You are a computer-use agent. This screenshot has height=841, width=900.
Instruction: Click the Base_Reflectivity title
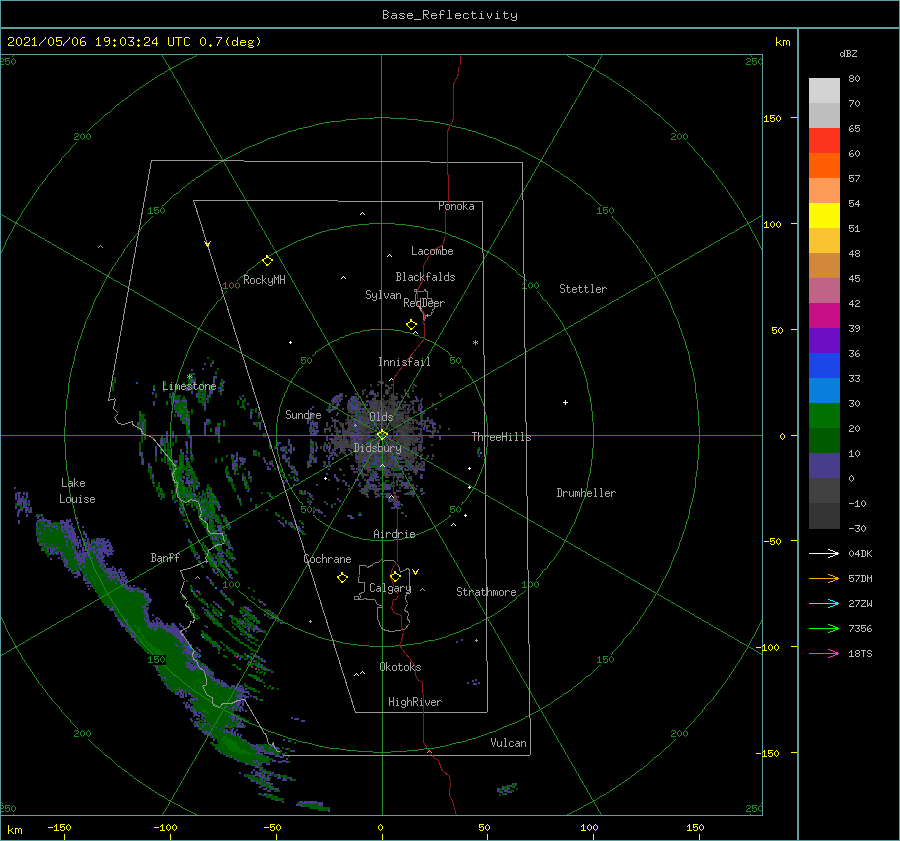pyautogui.click(x=450, y=15)
